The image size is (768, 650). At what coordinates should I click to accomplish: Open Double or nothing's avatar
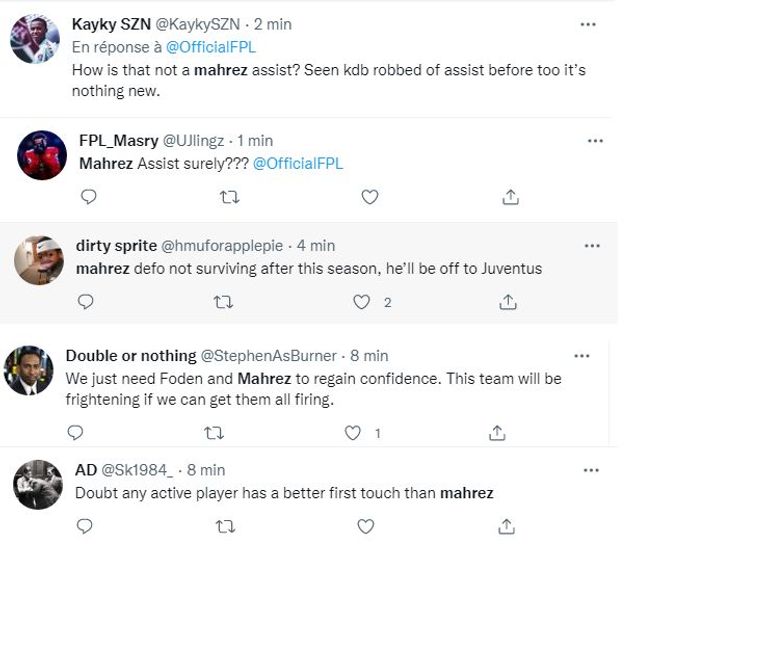(x=28, y=371)
